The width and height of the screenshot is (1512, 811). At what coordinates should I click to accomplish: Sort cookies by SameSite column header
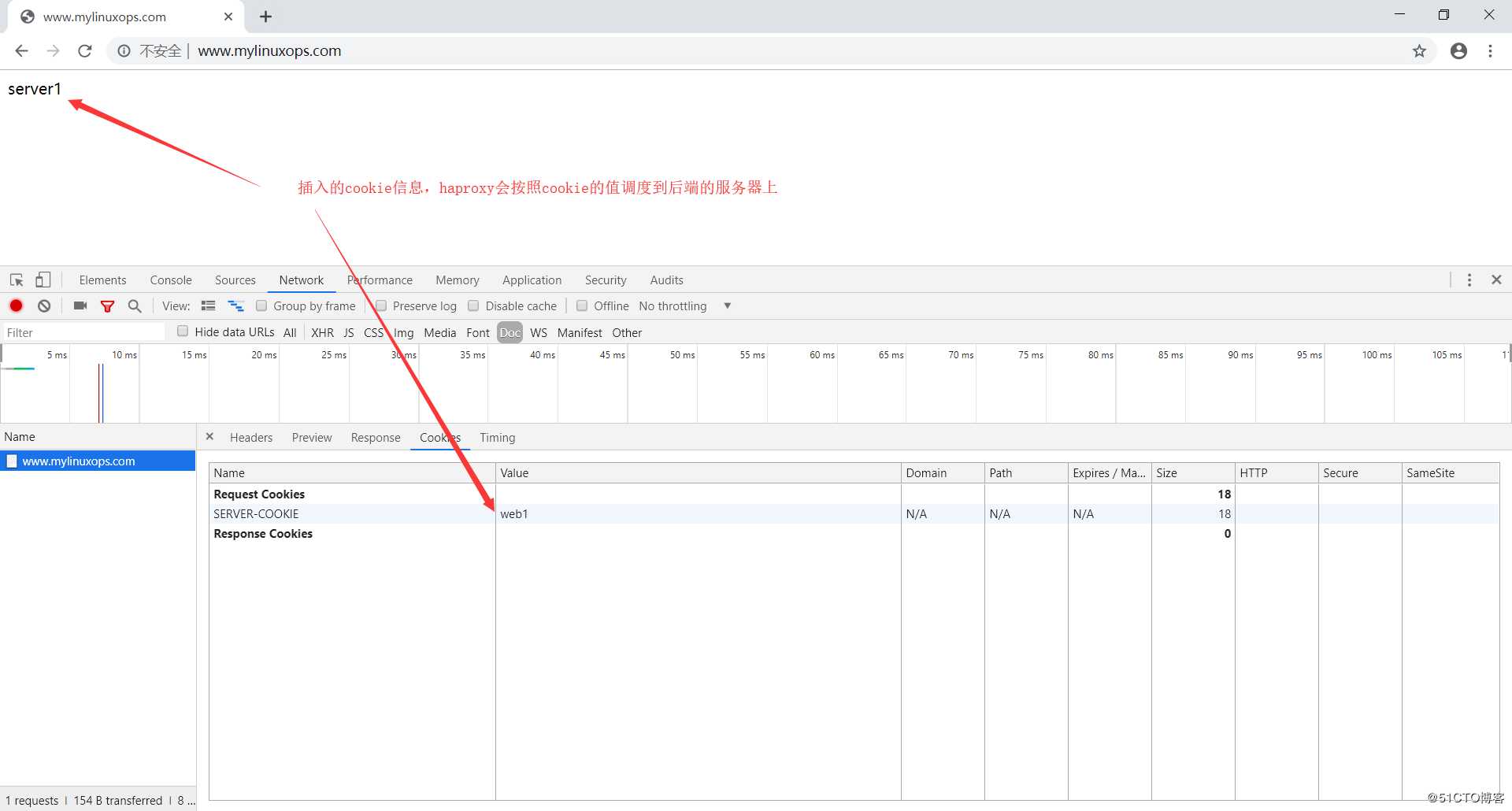(x=1451, y=473)
